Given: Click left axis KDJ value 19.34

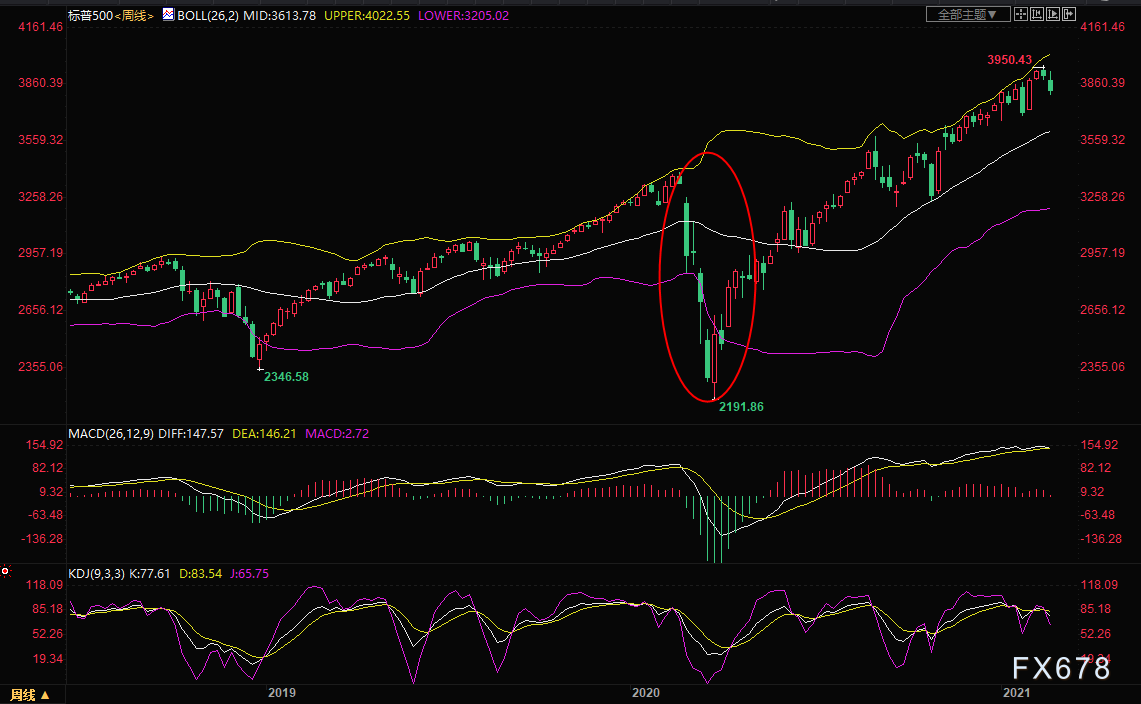Looking at the screenshot, I should 49,659.
